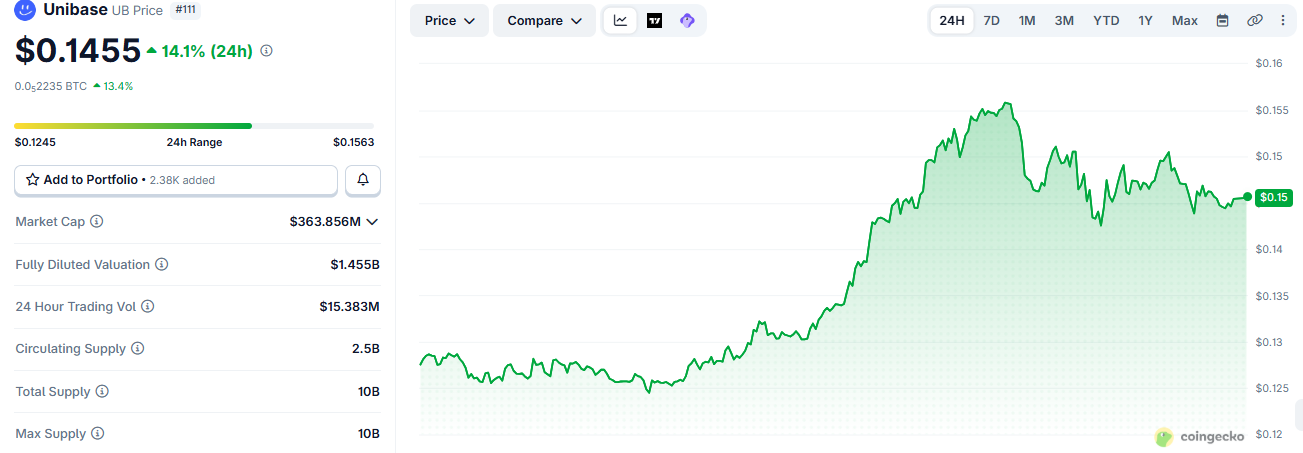This screenshot has height=453, width=1303.
Task: Click info icon next to 24h percentage change
Action: tap(266, 50)
